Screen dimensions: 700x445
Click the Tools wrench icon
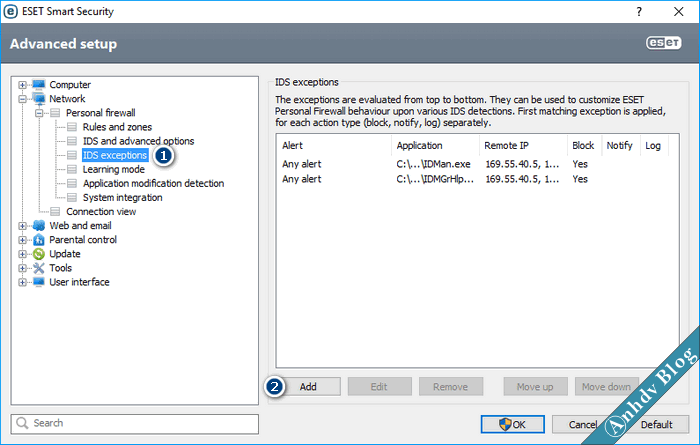(x=39, y=268)
